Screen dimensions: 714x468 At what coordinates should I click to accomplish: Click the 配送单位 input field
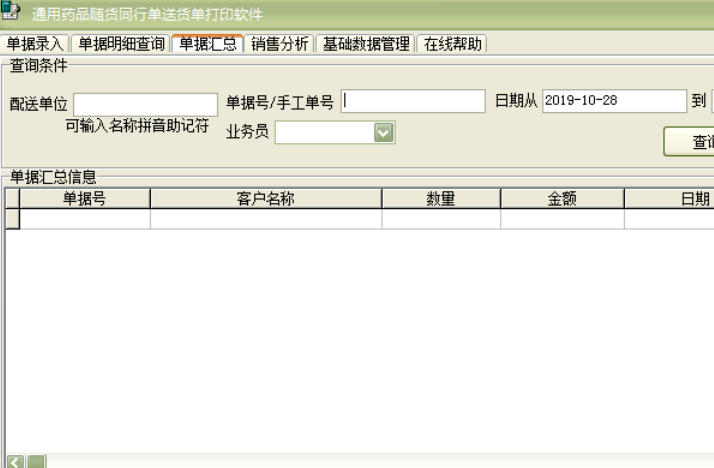145,105
